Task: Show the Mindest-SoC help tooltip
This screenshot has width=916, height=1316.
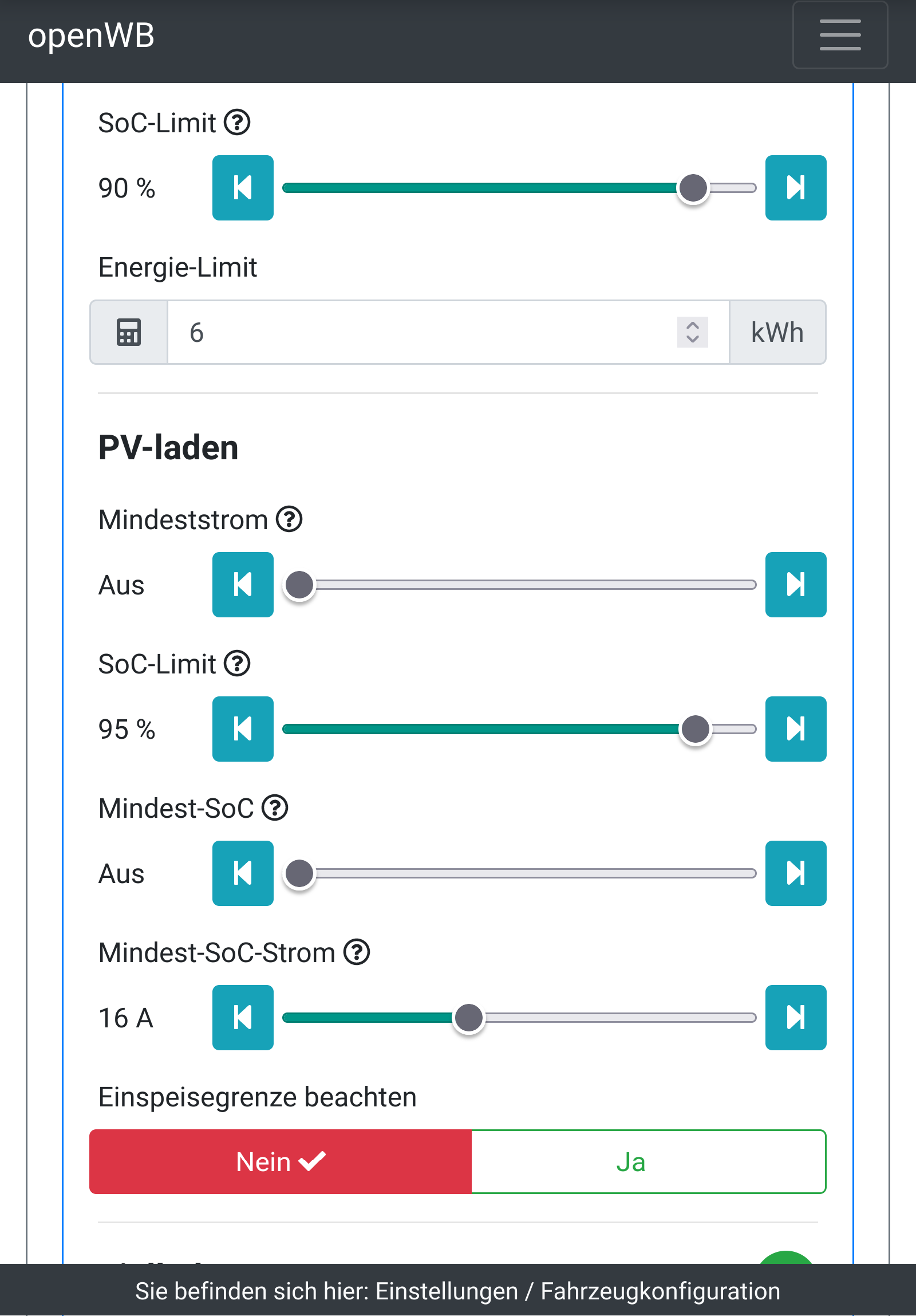Action: point(275,808)
